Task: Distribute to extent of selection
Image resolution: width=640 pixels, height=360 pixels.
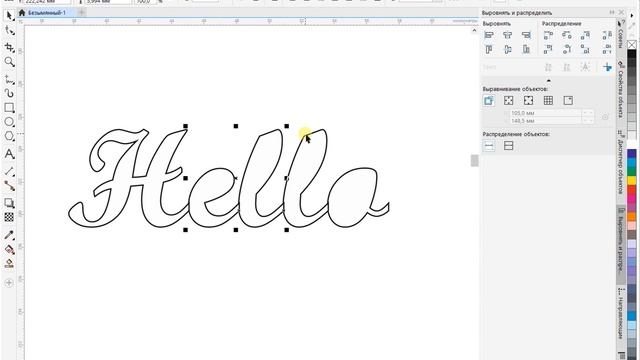Action: (x=489, y=146)
